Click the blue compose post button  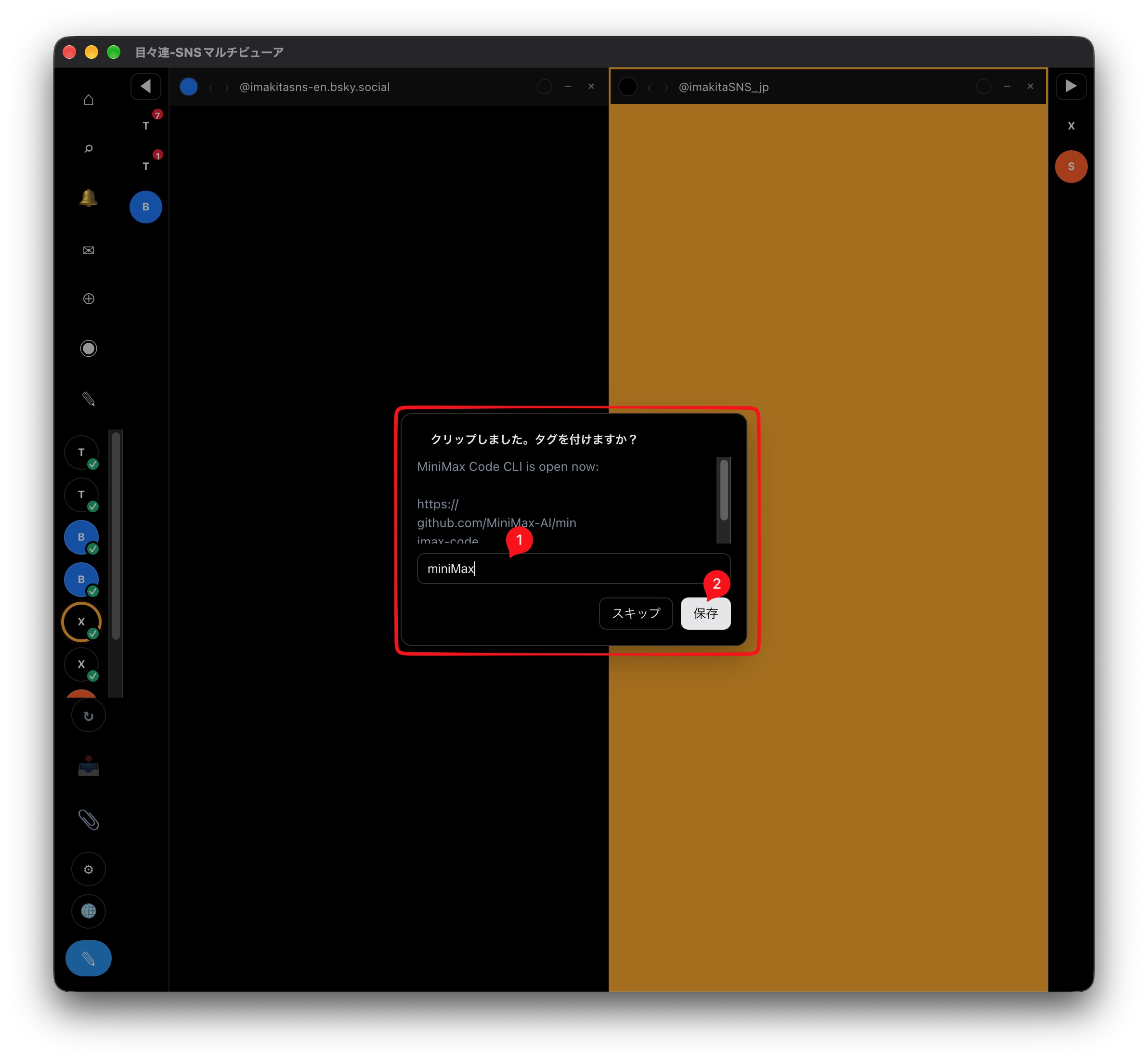88,959
